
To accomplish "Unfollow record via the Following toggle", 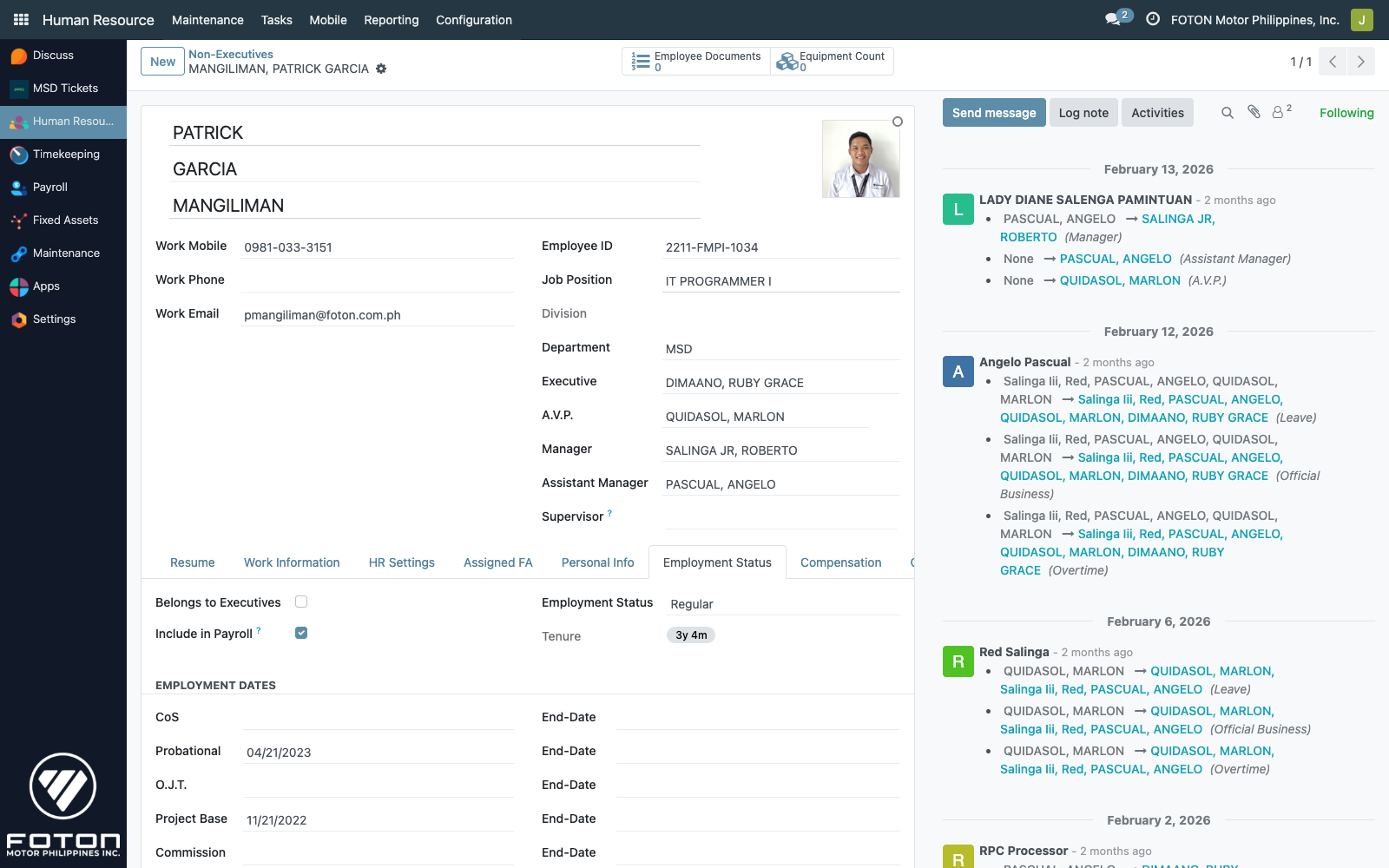I will coord(1346,113).
